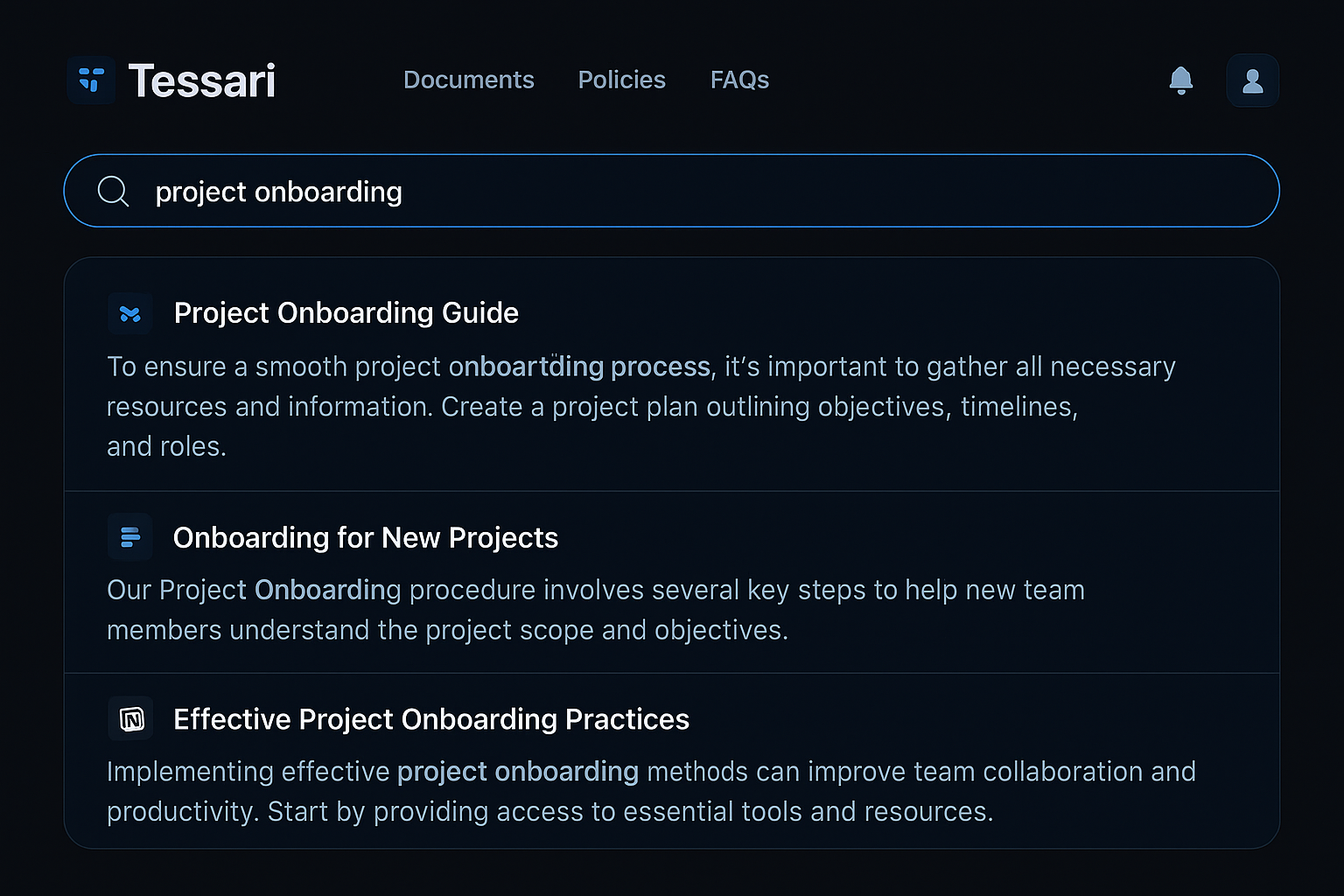Click the Tessari logo icon
1344x896 pixels.
point(91,80)
